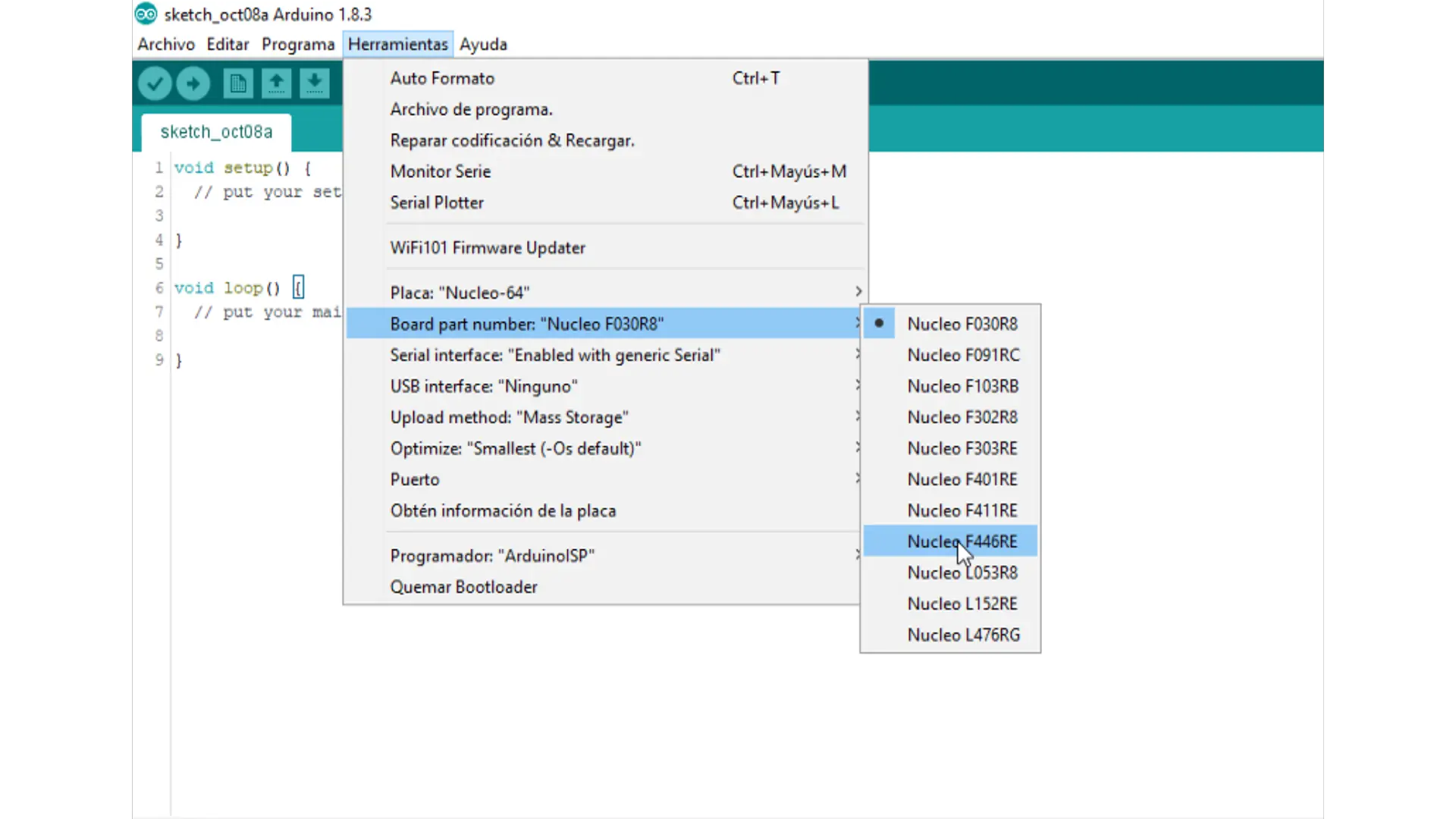Expand Upload method "Mass Storage" submenu
1456x819 pixels.
pyautogui.click(x=604, y=417)
